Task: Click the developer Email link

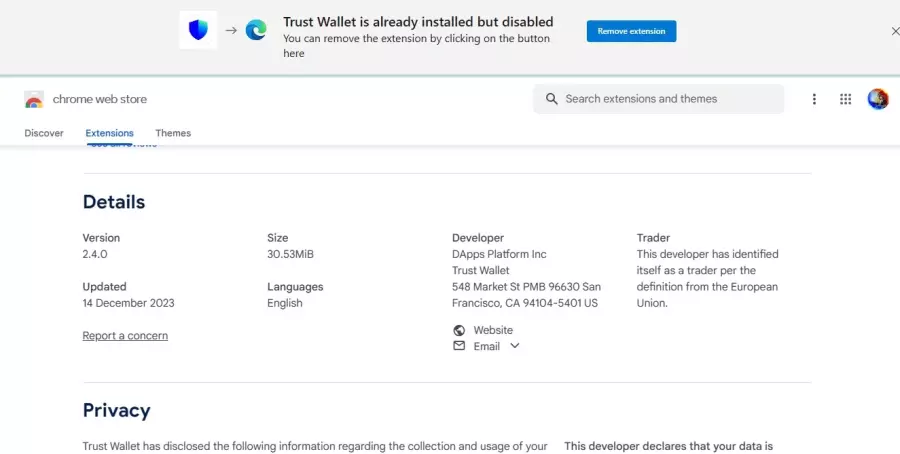Action: pos(487,346)
